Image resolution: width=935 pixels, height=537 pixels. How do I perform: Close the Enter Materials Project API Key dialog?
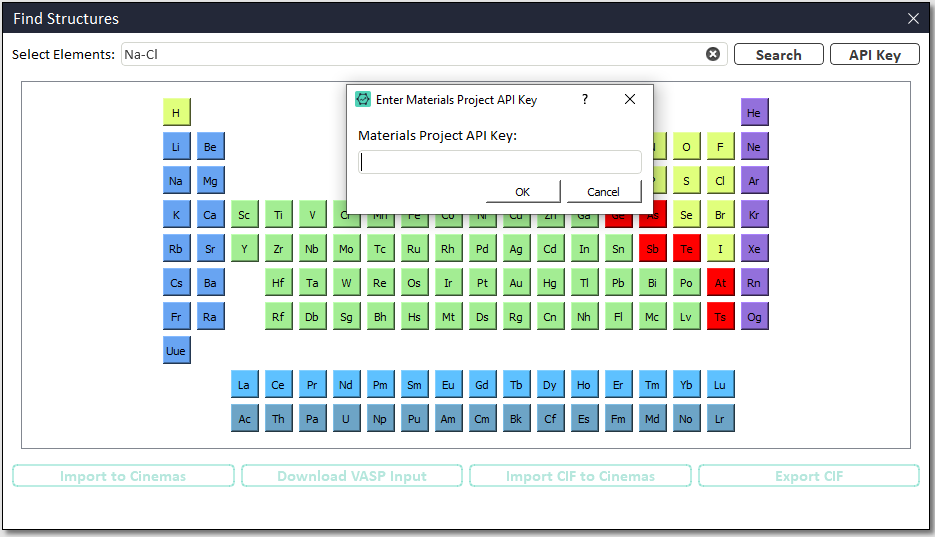coord(630,99)
